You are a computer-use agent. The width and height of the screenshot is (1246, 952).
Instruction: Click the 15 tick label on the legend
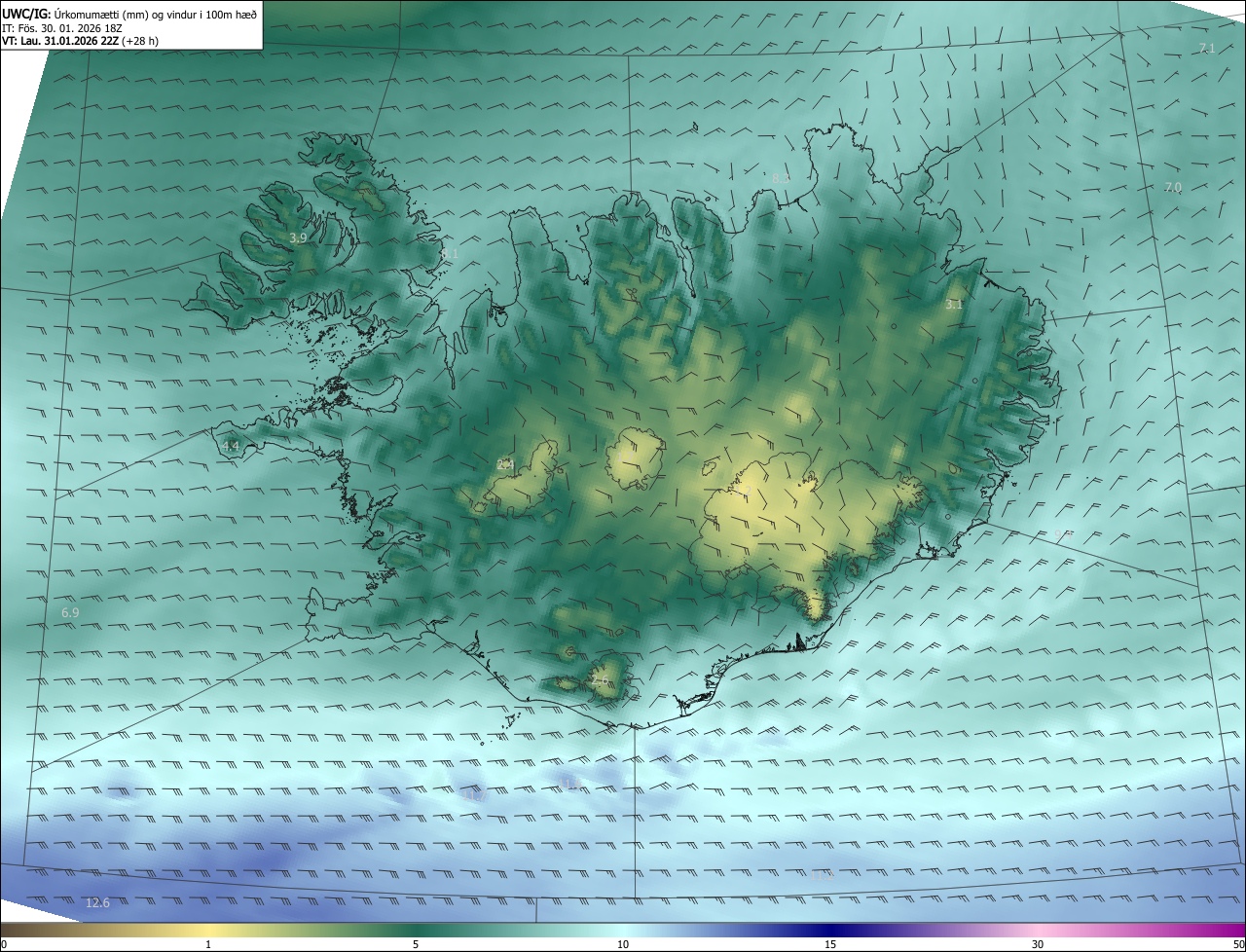coord(830,944)
